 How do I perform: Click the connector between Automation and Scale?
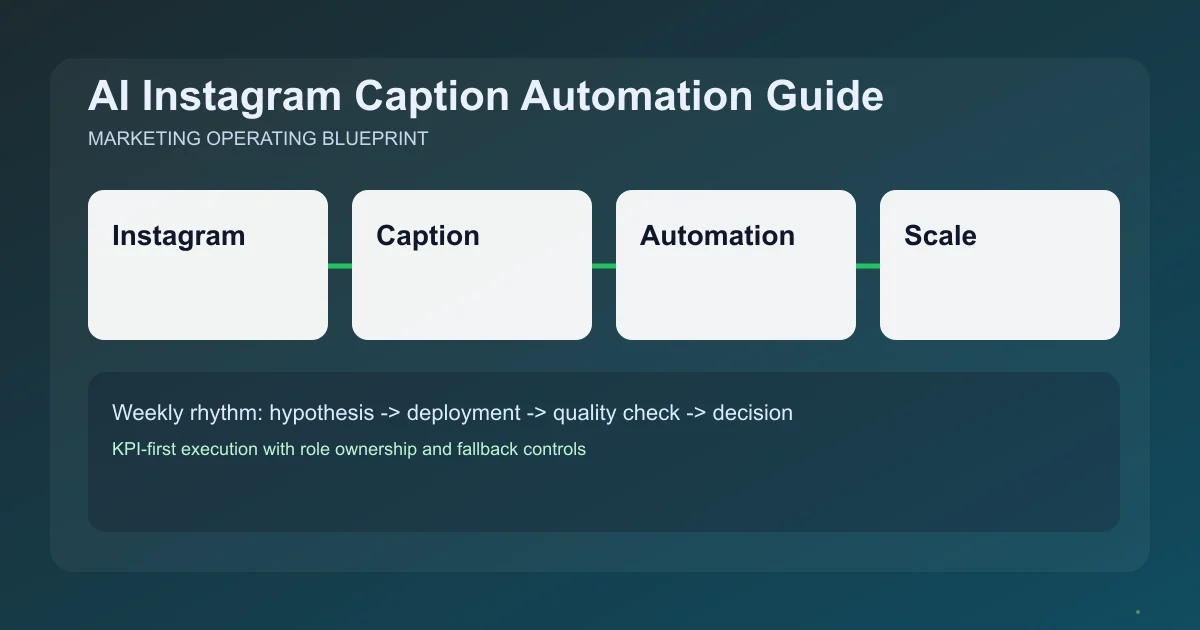click(868, 264)
